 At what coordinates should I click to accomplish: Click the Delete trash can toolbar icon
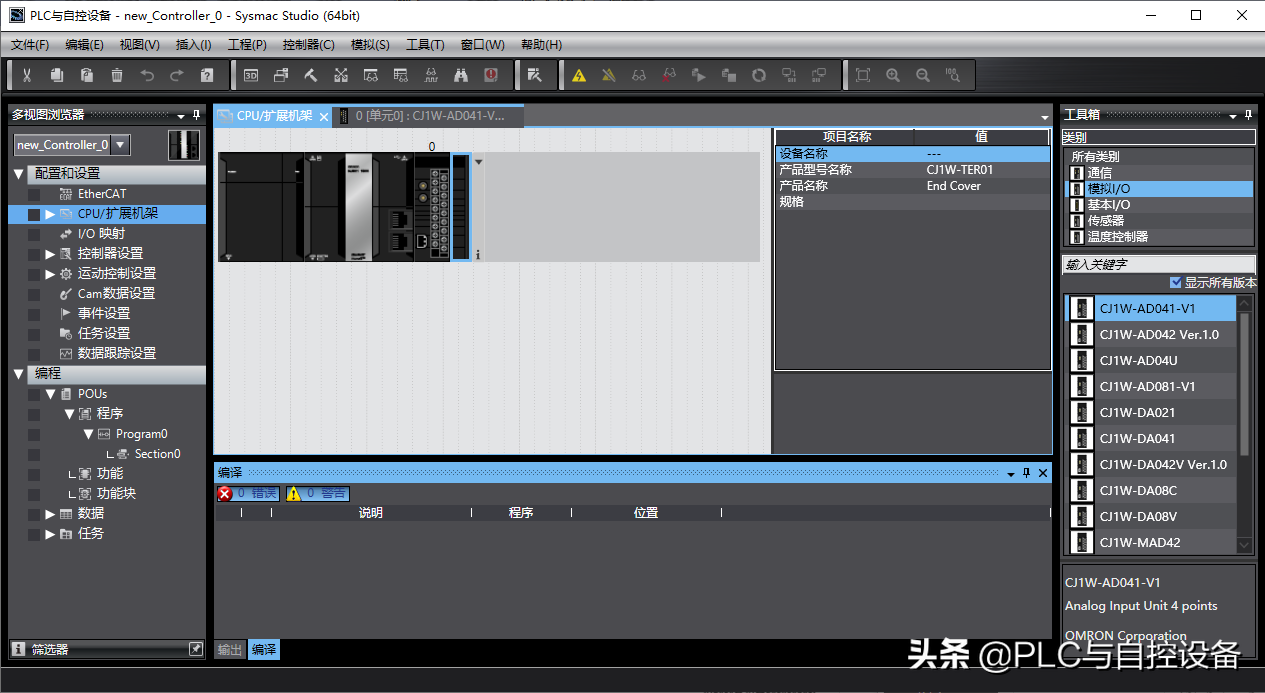[x=117, y=75]
